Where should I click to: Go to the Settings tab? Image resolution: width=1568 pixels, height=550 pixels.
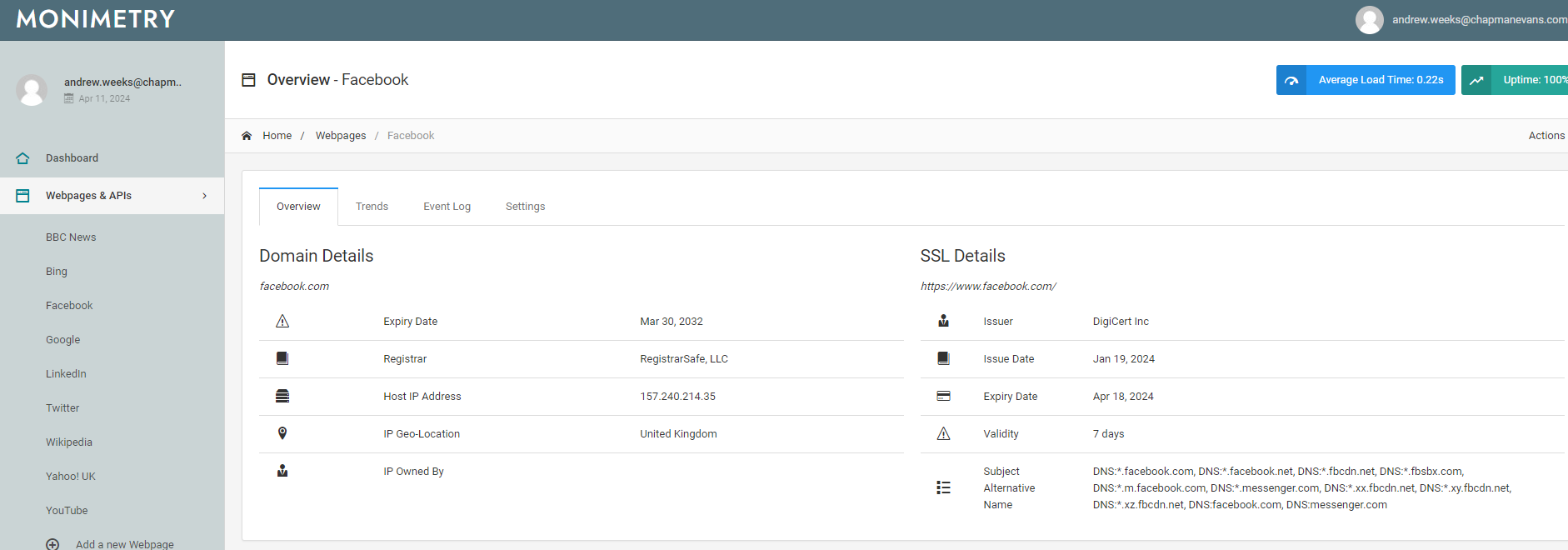click(525, 207)
